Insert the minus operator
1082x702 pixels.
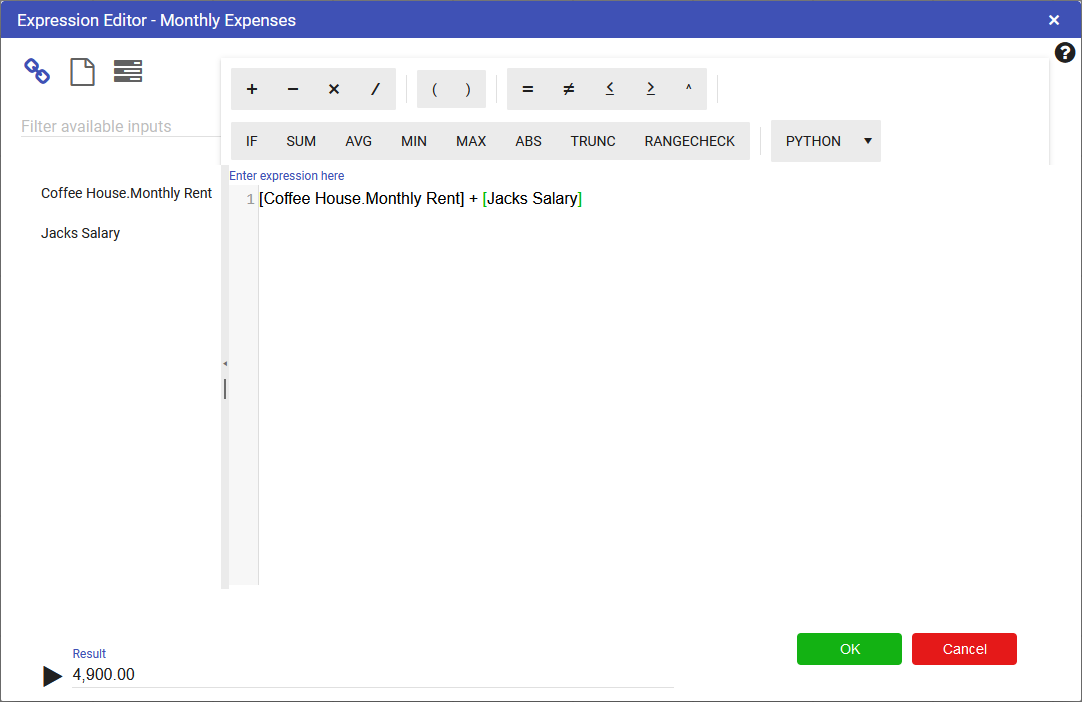coord(293,89)
